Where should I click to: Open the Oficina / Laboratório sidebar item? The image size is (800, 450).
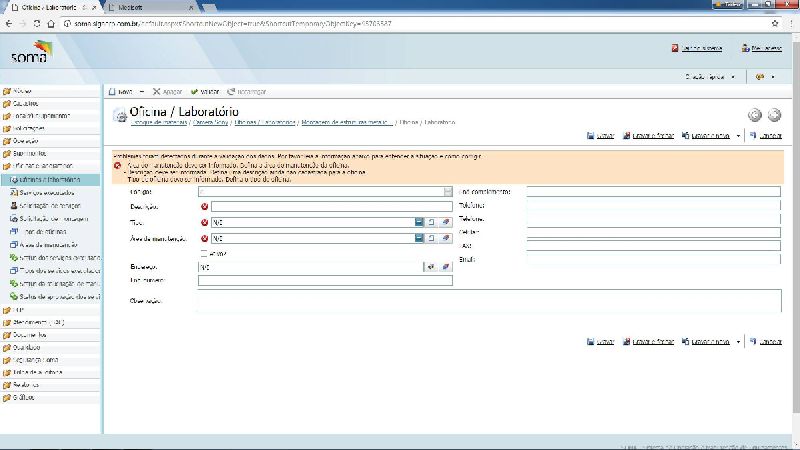56,180
